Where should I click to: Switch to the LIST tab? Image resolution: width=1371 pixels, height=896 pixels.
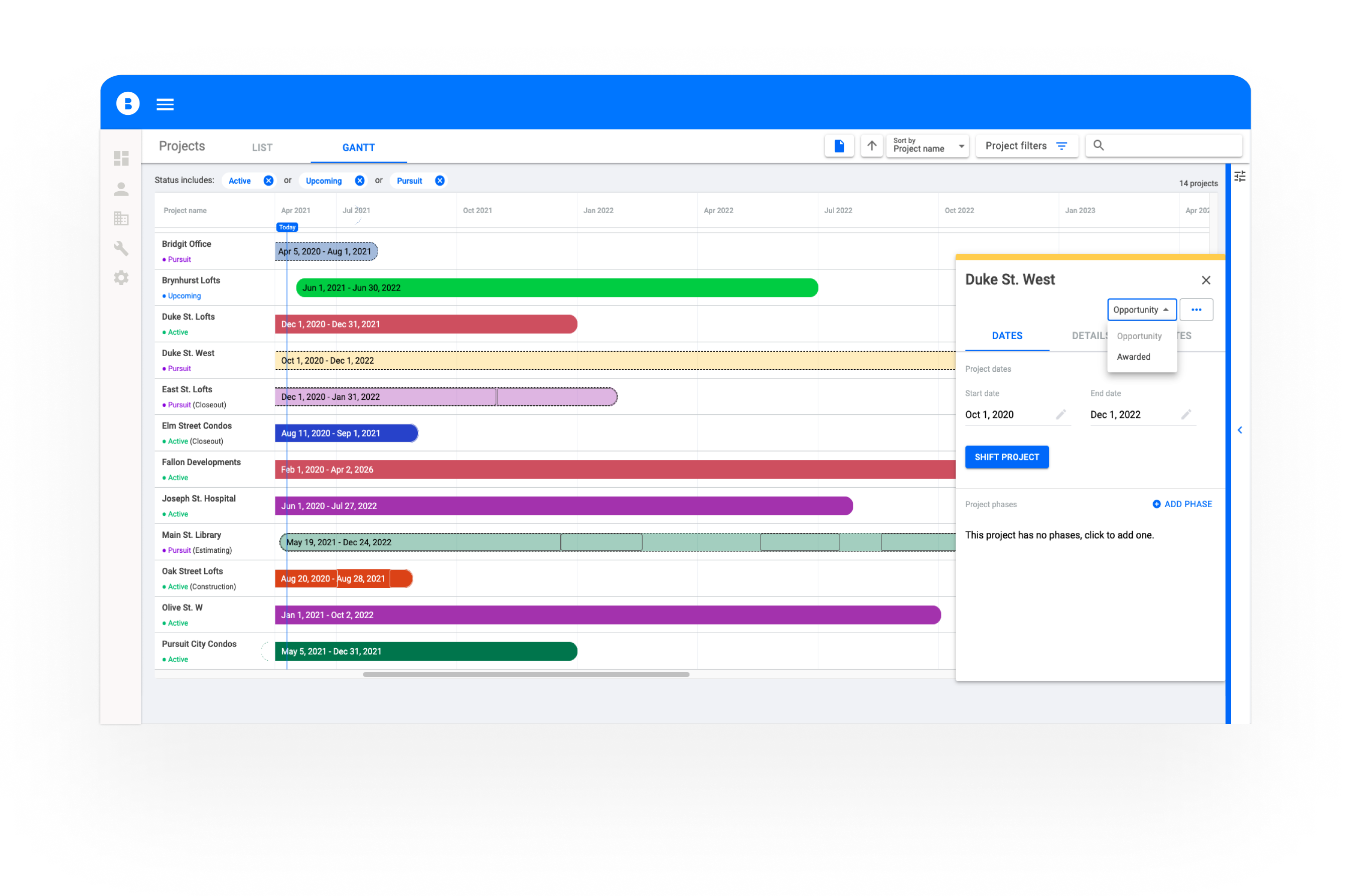coord(262,148)
